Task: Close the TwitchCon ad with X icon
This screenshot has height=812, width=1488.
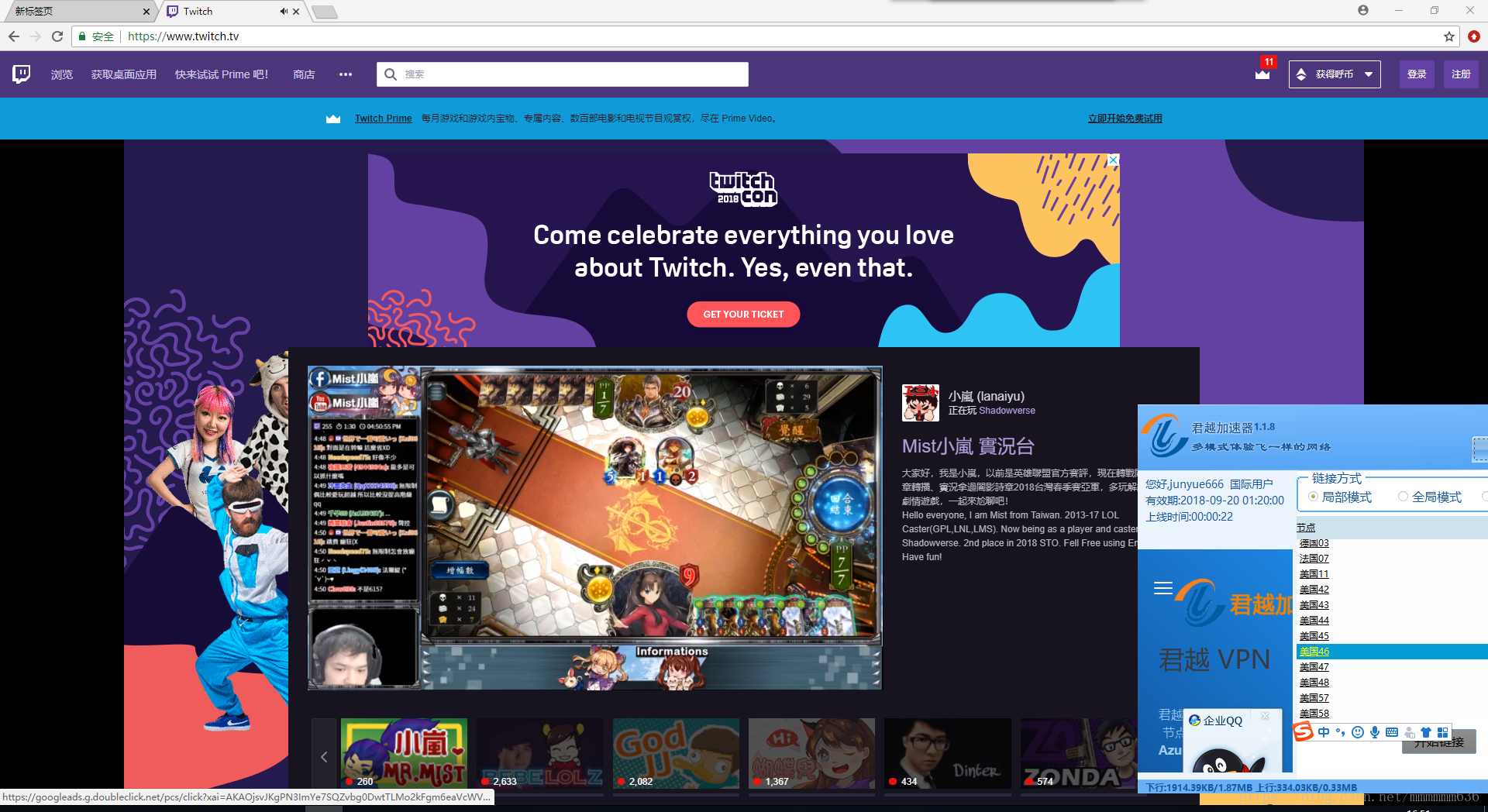Action: click(1114, 160)
